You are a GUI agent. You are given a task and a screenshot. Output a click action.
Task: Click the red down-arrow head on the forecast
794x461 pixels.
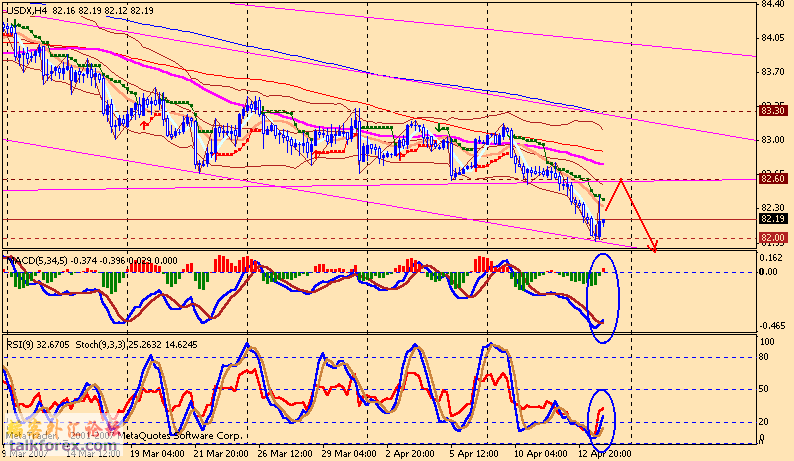[x=654, y=248]
